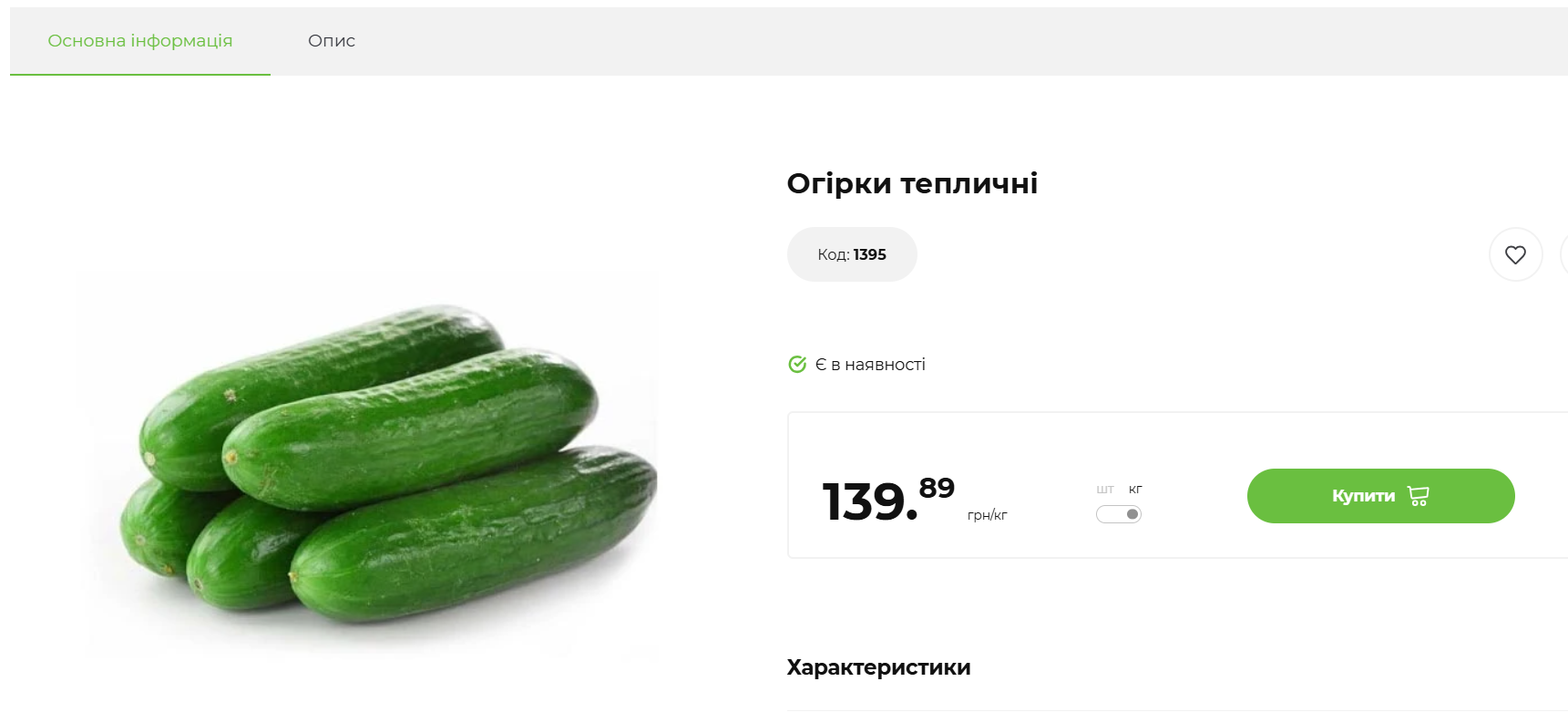Click the product title Огірки тепличні
This screenshot has width=1568, height=723.
pyautogui.click(x=913, y=182)
